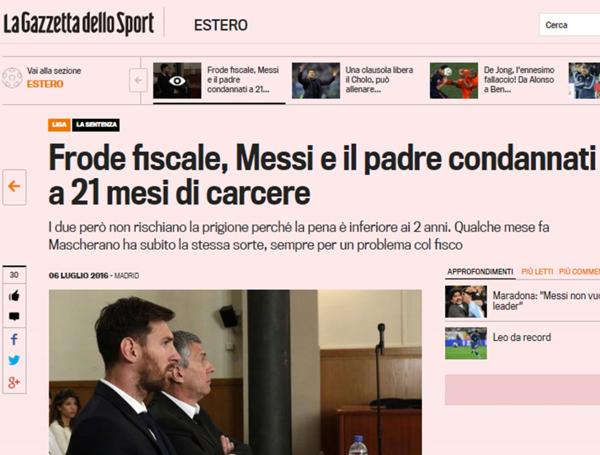Focus the Cerca search field

point(569,25)
